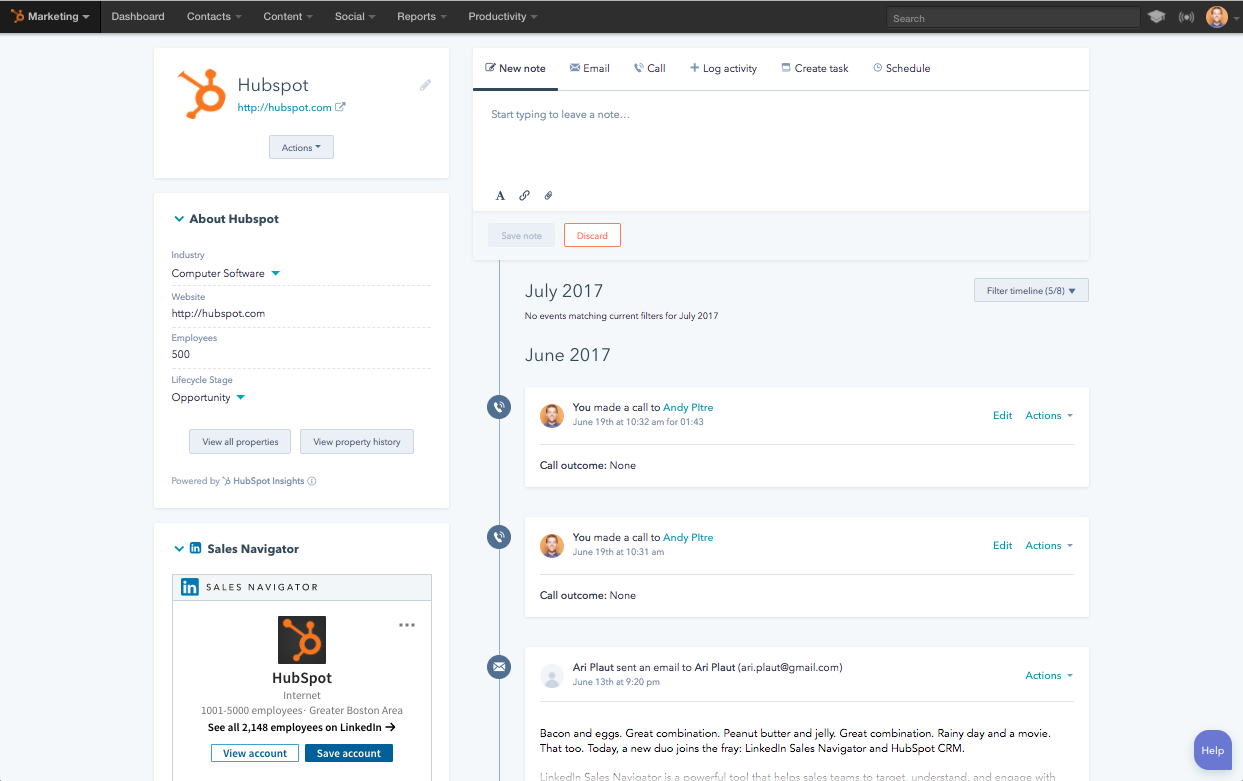Screen dimensions: 1243x781
Task: Open Actions dropdown on Ari Plaut email
Action: pos(1049,675)
